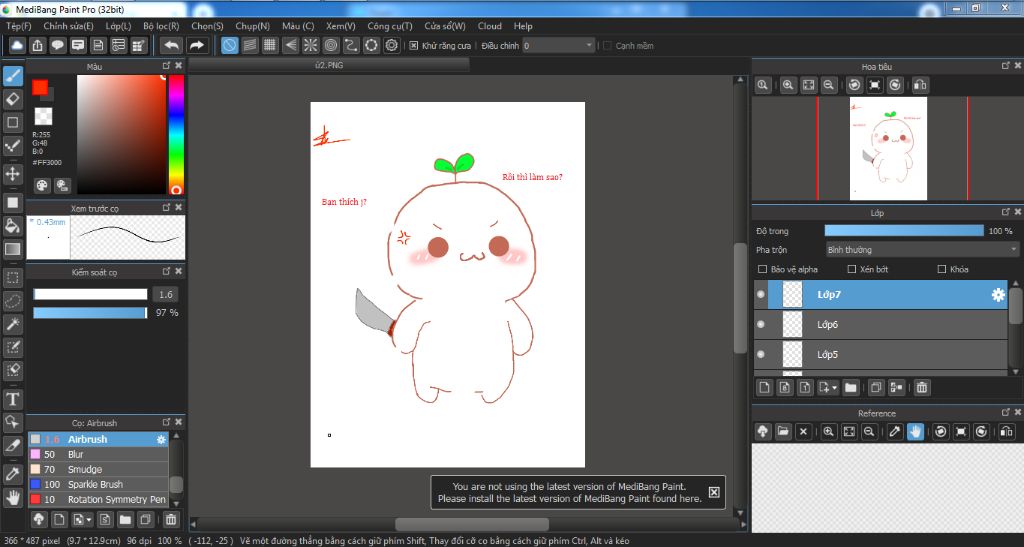Click the red foreground color swatch
This screenshot has height=547, width=1024.
pyautogui.click(x=40, y=87)
